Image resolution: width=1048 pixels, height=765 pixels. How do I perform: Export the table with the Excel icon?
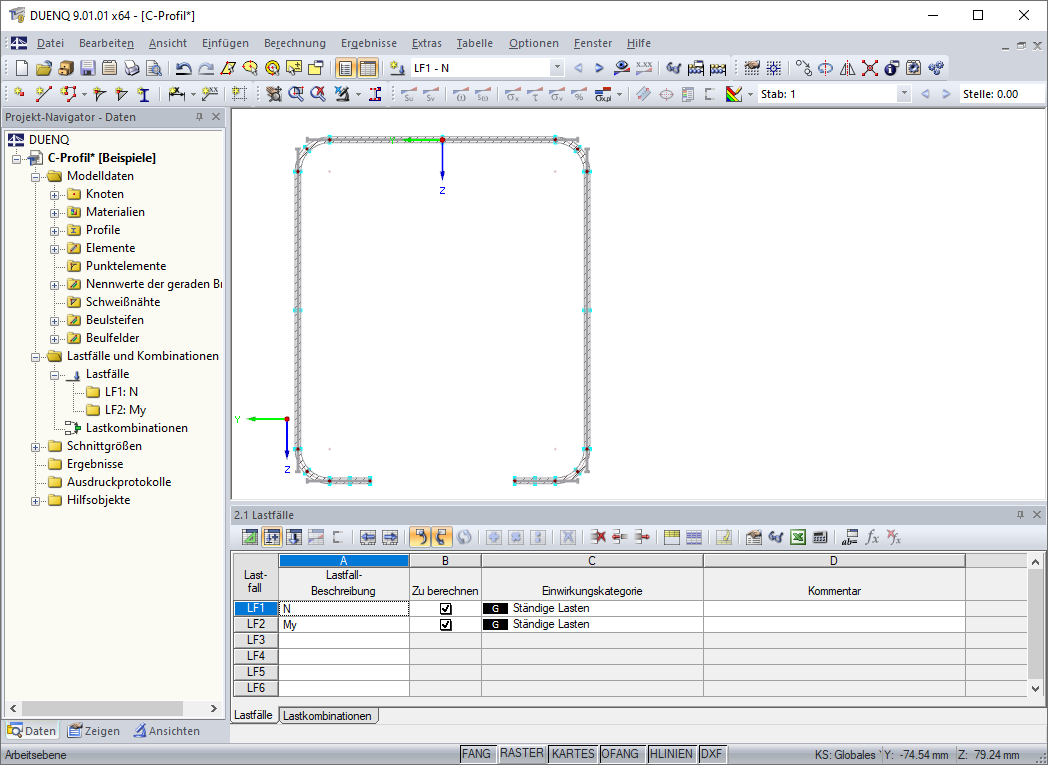pyautogui.click(x=797, y=537)
